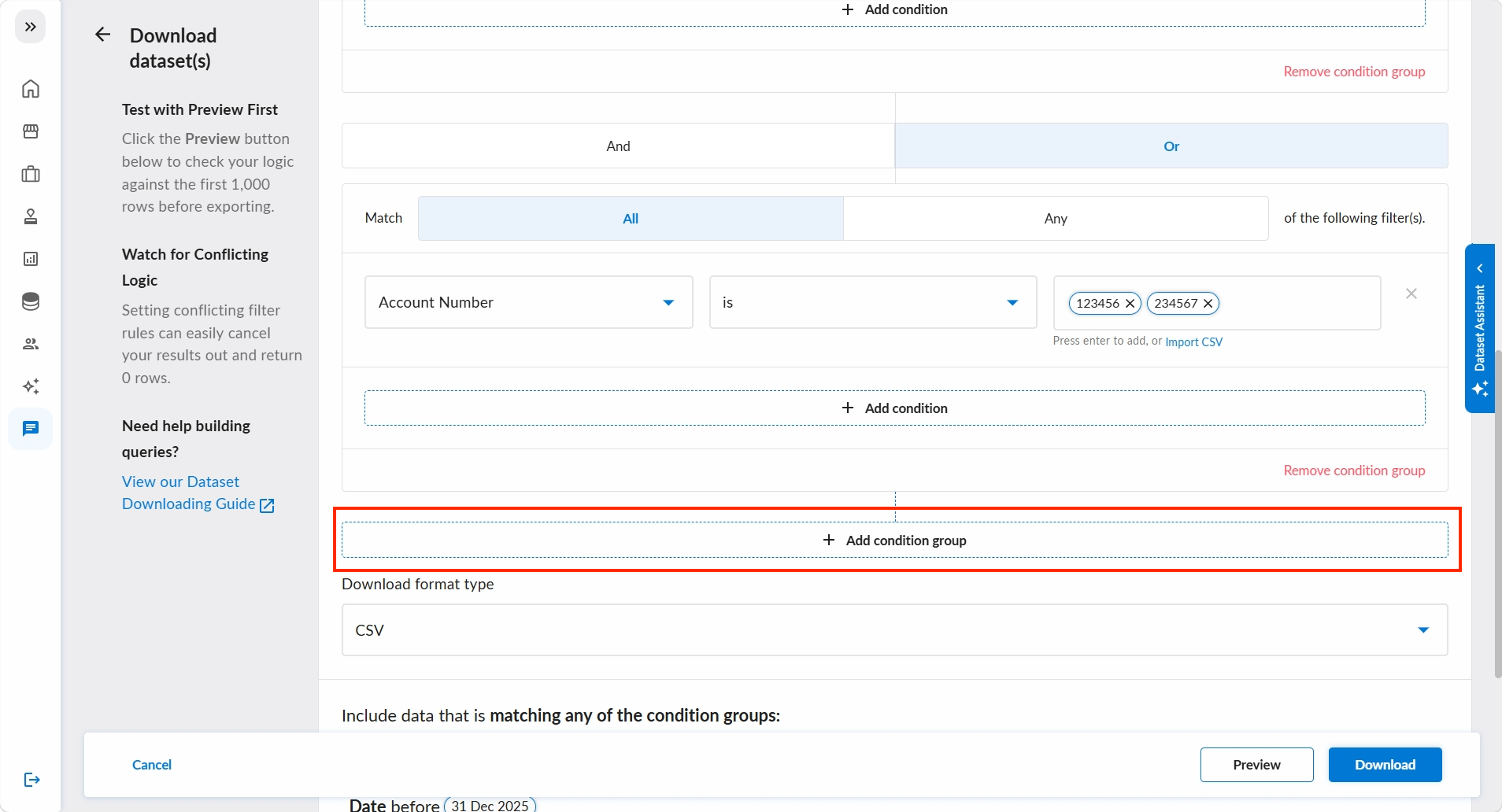Click the Preview button
The height and width of the screenshot is (812, 1502).
(x=1256, y=764)
